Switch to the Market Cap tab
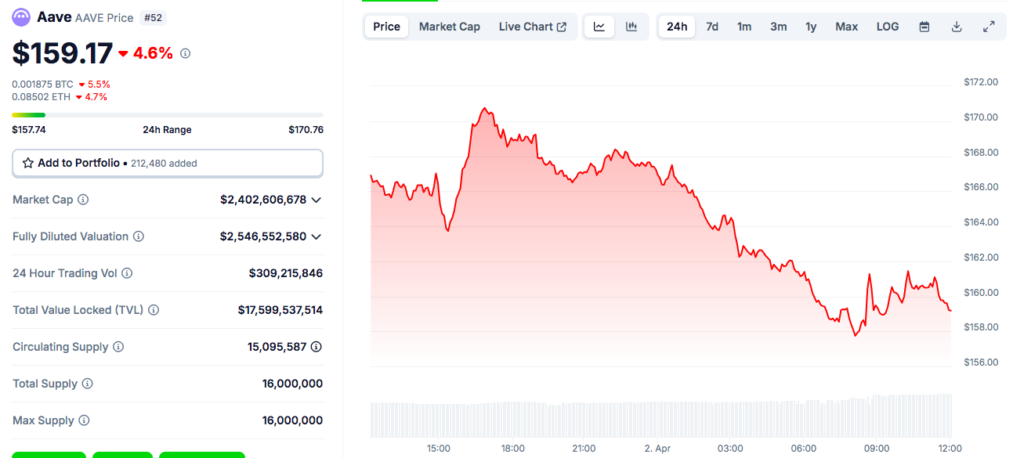Image resolution: width=1024 pixels, height=458 pixels. [x=449, y=27]
